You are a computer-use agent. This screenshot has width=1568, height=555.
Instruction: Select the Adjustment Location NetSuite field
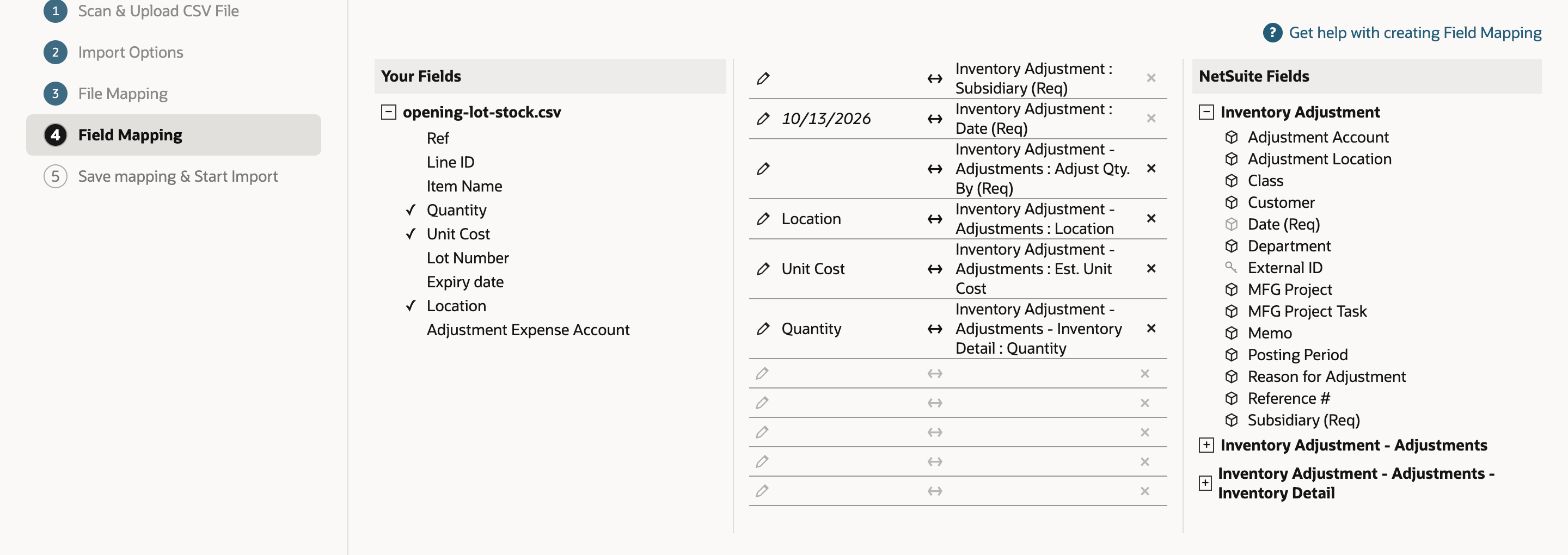tap(1319, 159)
